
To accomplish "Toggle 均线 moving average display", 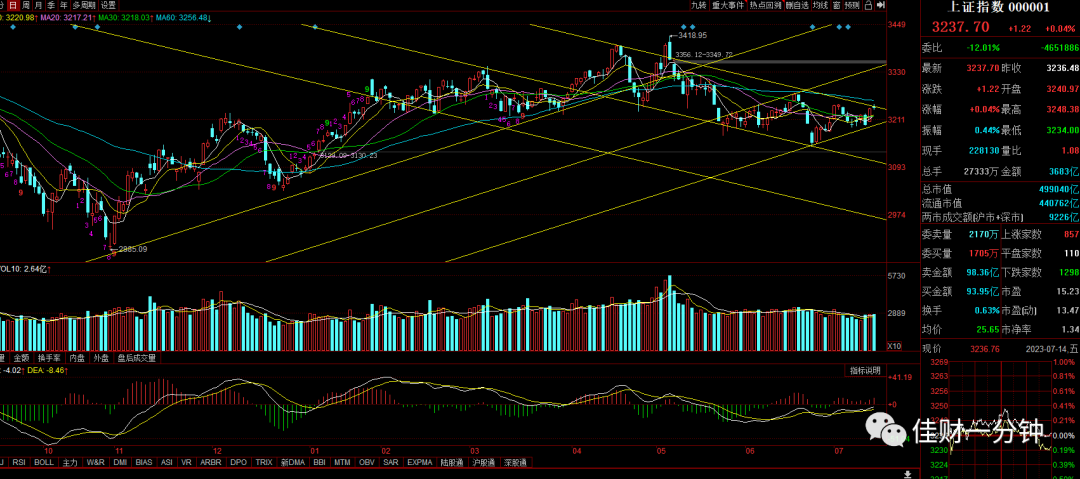I will click(820, 6).
